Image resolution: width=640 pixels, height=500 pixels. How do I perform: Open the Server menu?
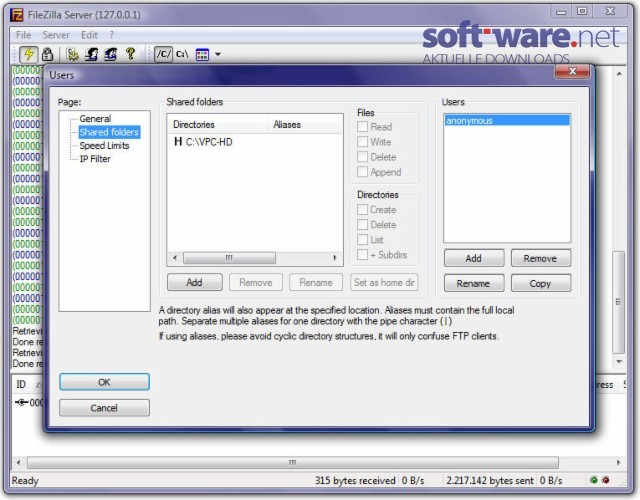pos(56,35)
